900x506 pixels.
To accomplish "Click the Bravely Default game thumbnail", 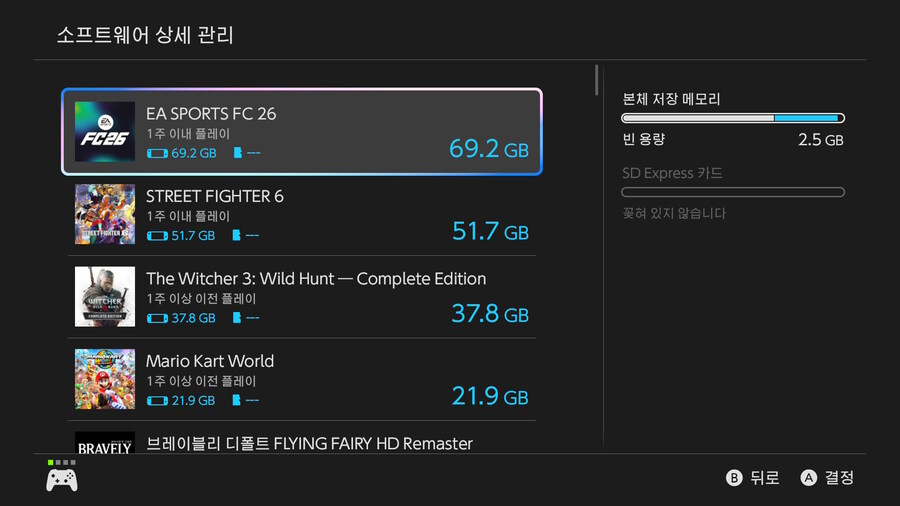I will tap(105, 444).
